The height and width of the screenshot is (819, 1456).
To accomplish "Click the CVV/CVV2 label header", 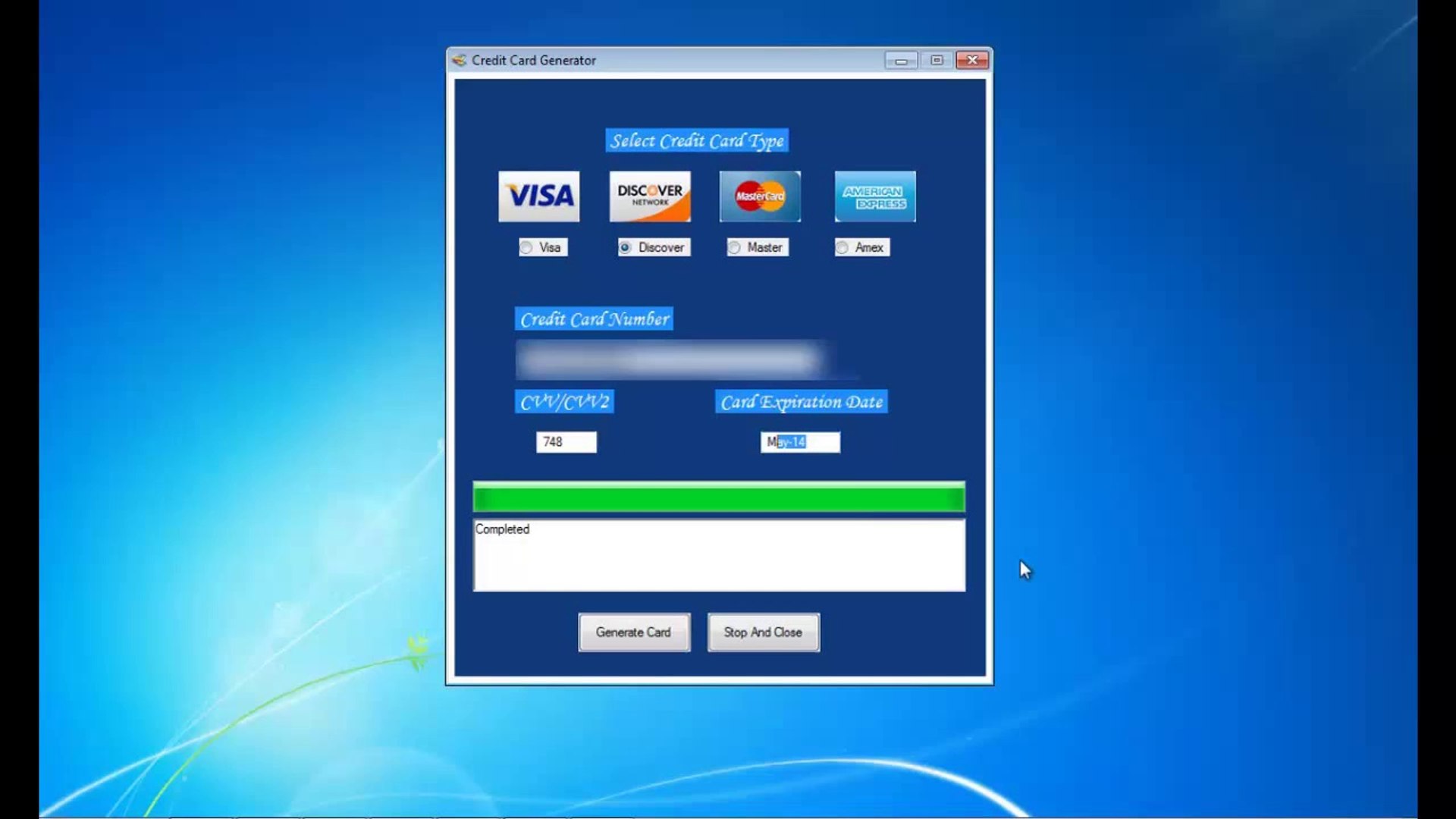I will click(563, 402).
